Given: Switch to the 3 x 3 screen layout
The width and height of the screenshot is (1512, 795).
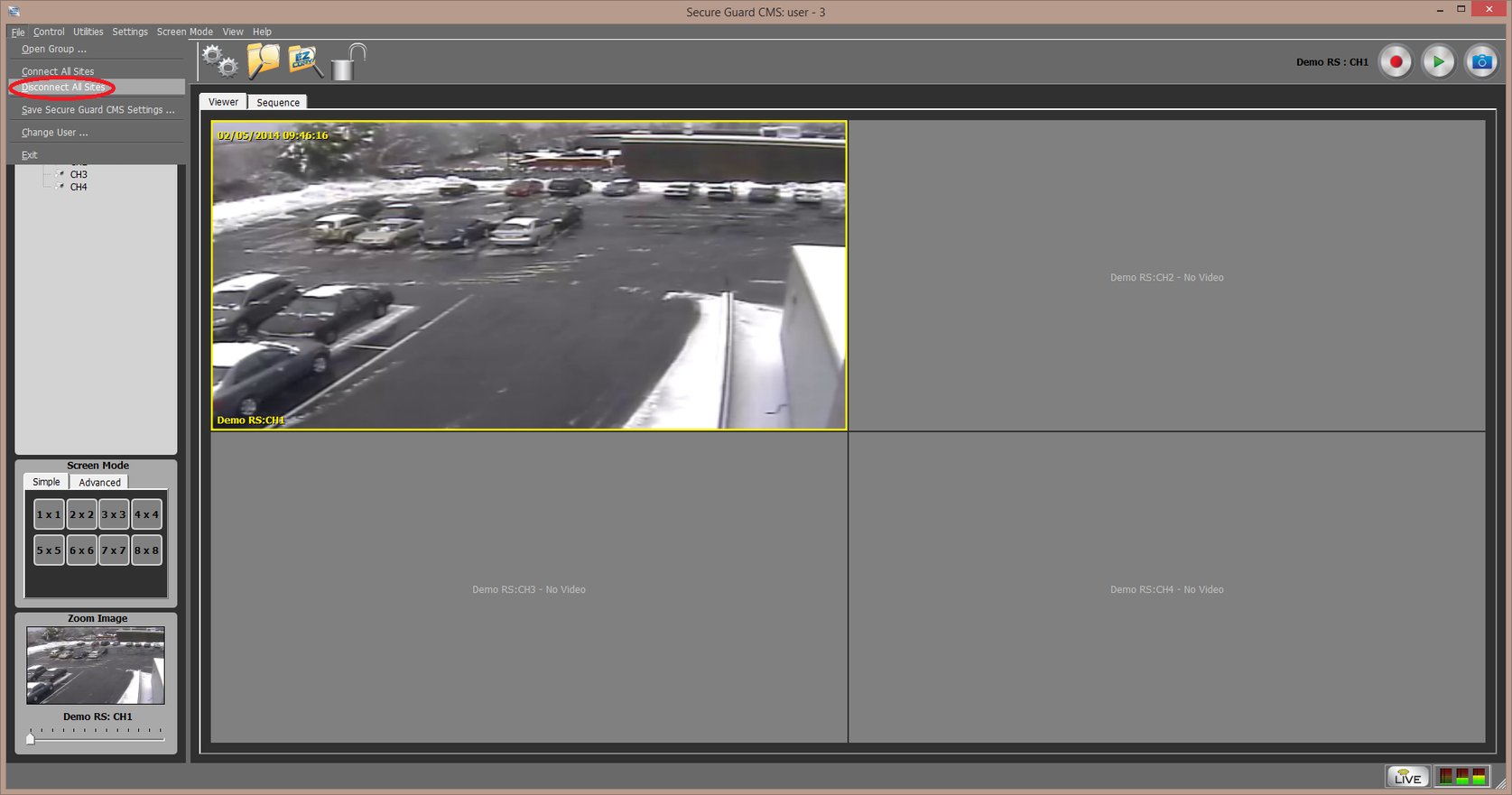Looking at the screenshot, I should click(x=114, y=514).
